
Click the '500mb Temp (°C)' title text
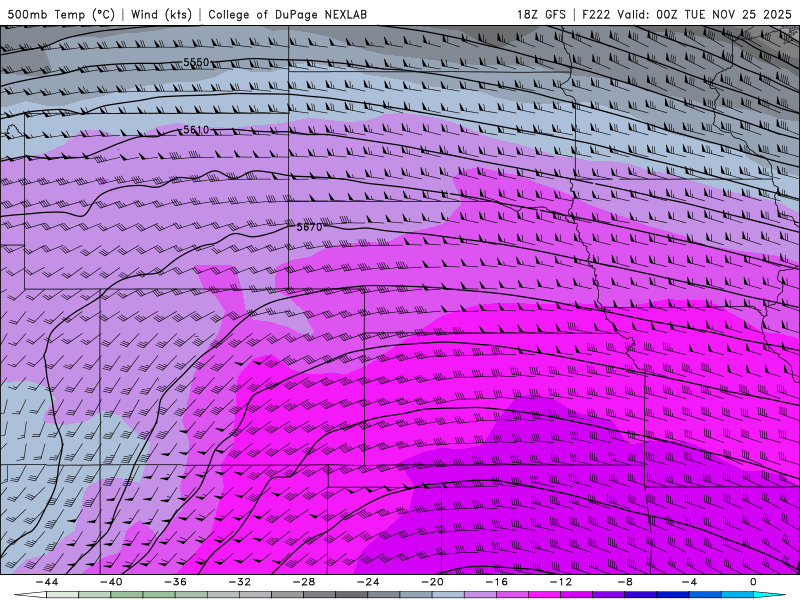tap(62, 14)
